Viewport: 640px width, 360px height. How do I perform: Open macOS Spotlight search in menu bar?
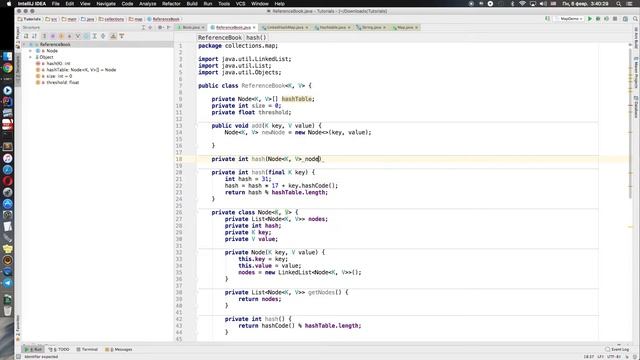click(619, 4)
